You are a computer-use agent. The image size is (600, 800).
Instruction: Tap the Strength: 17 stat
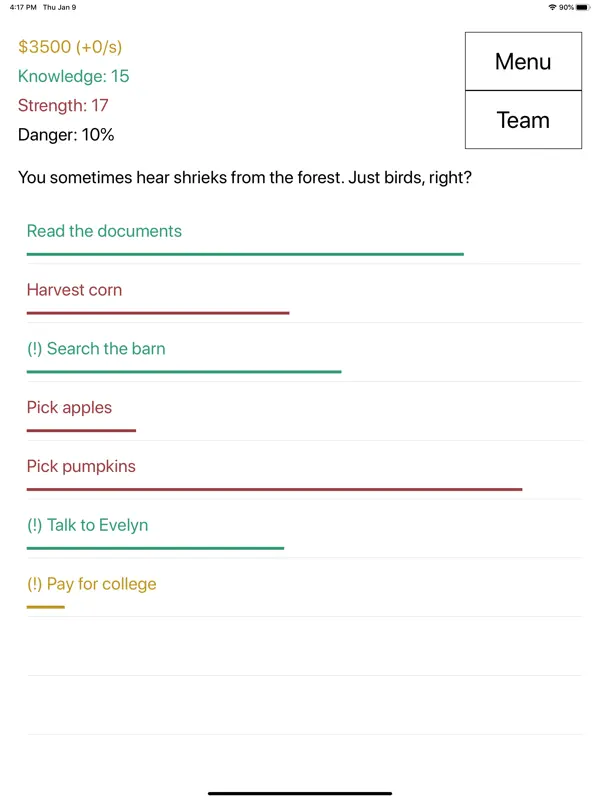pyautogui.click(x=63, y=105)
